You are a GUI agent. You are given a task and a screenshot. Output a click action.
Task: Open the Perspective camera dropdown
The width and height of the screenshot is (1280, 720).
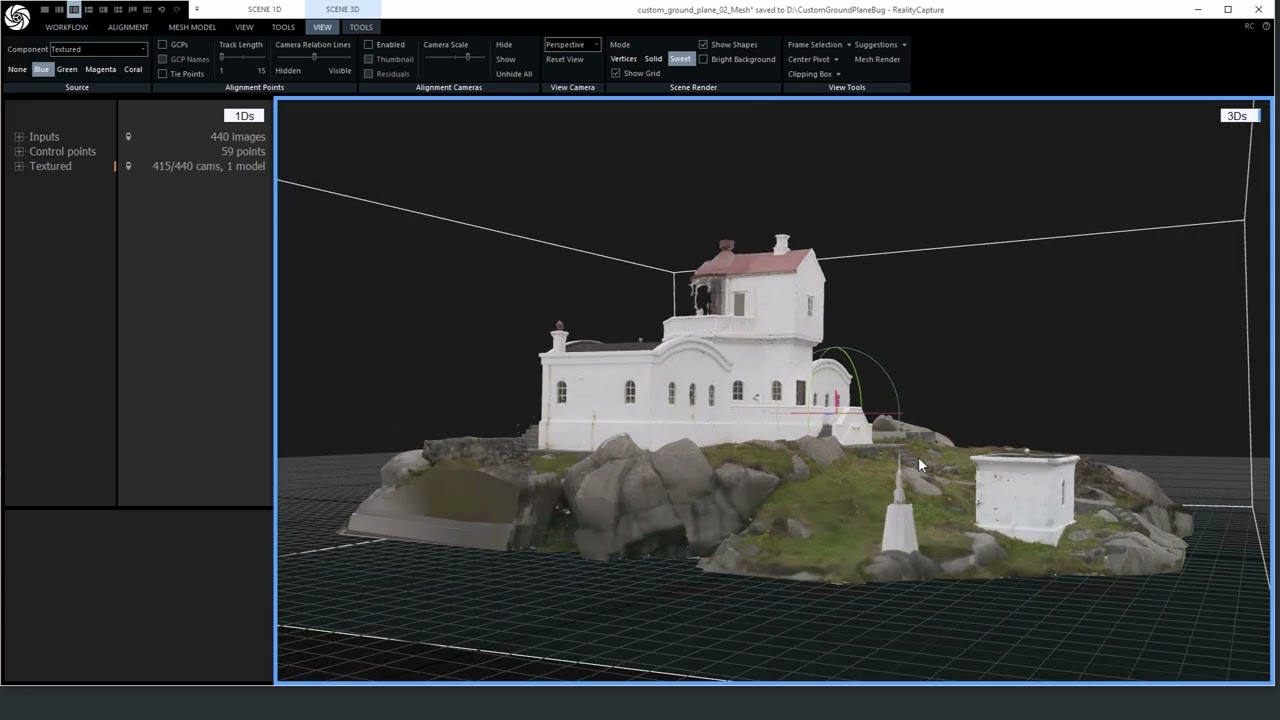(x=572, y=45)
